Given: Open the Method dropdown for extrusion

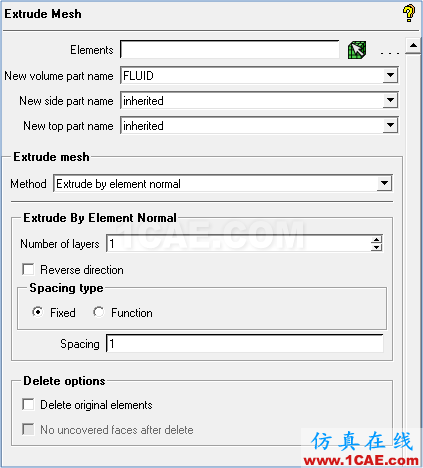Looking at the screenshot, I should coord(384,183).
